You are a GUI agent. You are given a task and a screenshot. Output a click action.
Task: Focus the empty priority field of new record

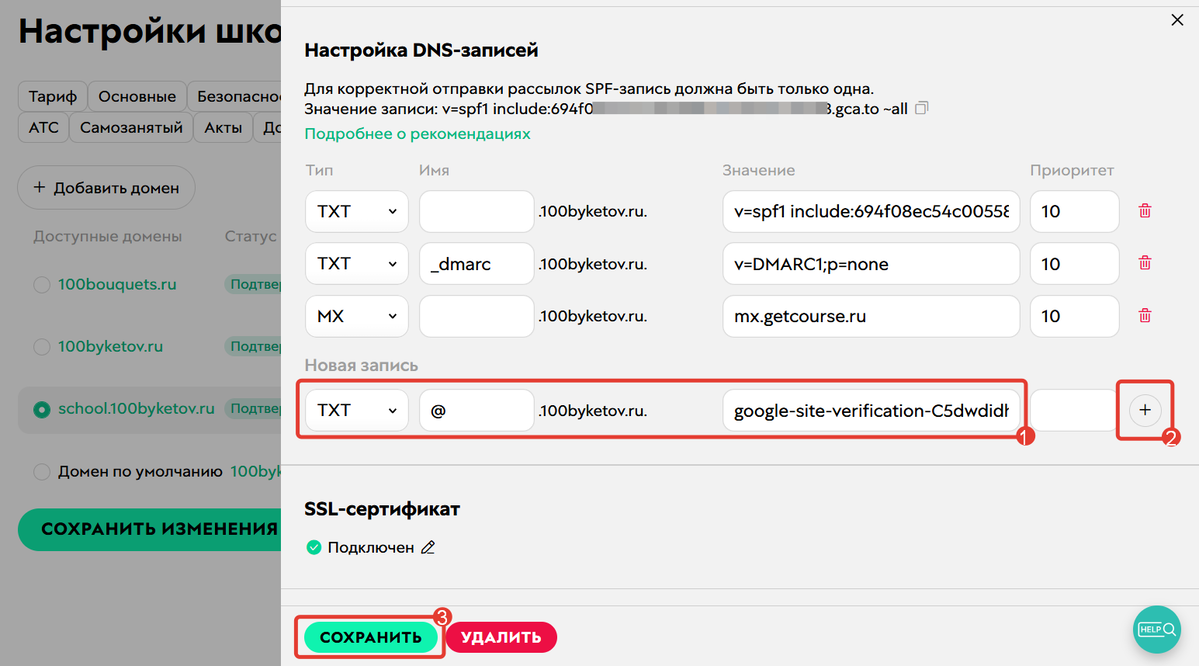tap(1074, 411)
